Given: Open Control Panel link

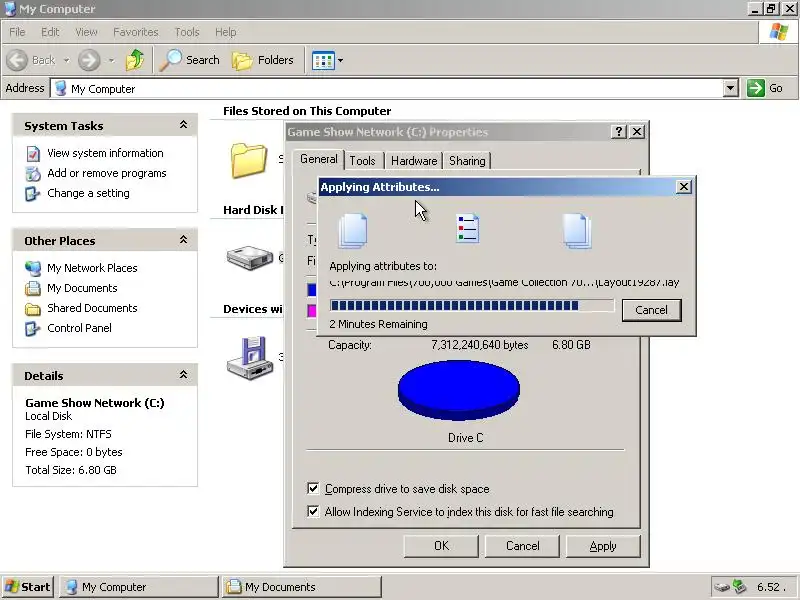Looking at the screenshot, I should click(x=79, y=328).
